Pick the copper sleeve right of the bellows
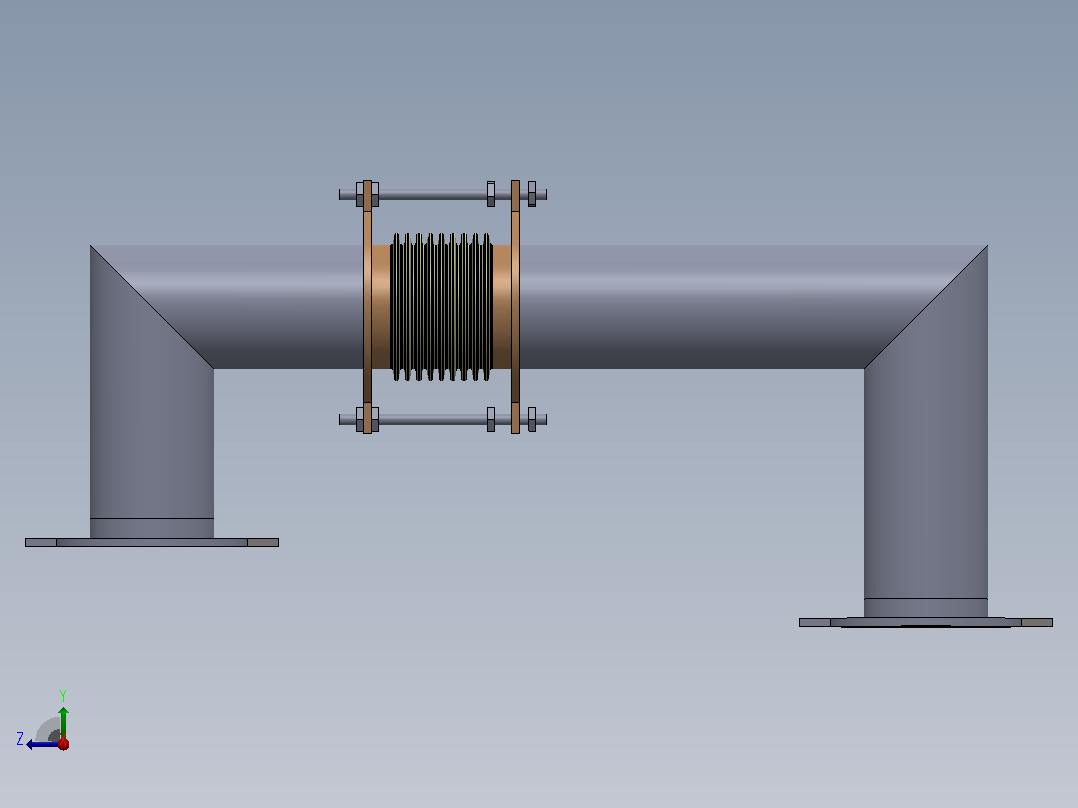 [x=502, y=307]
